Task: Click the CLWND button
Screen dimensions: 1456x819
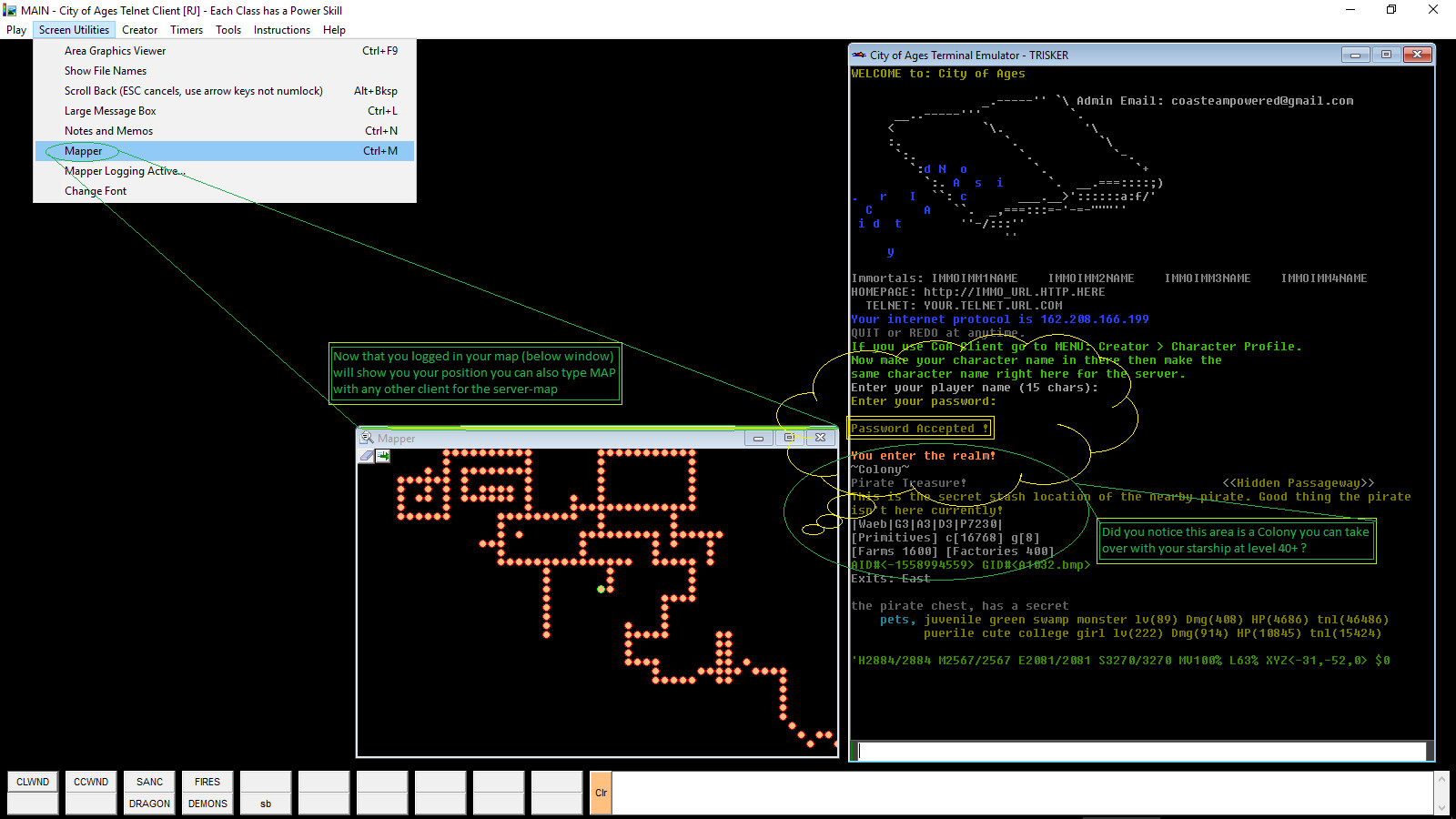Action: [32, 781]
